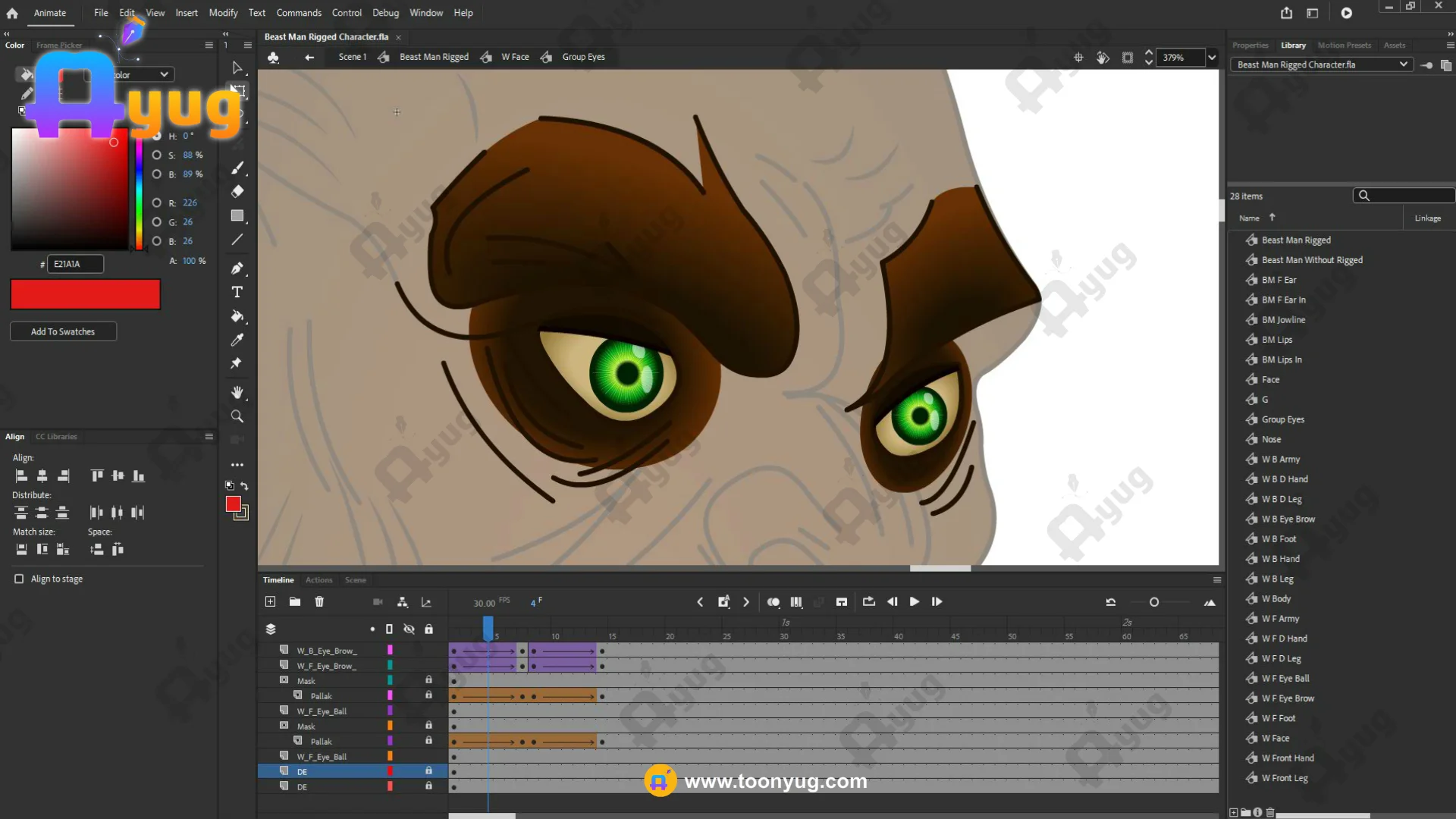1456x819 pixels.
Task: Click the red color preview swatch
Action: [85, 294]
